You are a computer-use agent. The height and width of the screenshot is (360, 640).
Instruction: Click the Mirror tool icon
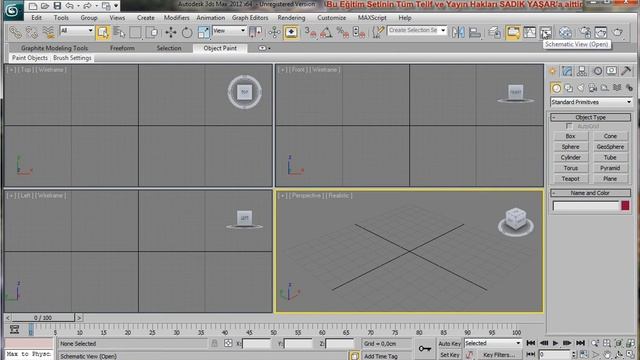pyautogui.click(x=458, y=32)
